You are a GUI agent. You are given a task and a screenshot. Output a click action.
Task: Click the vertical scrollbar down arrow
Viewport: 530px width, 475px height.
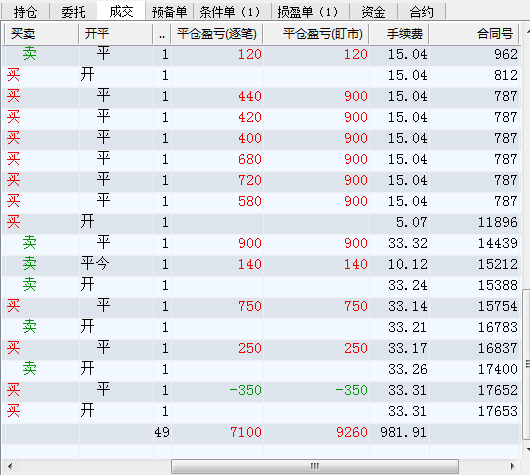[527, 449]
